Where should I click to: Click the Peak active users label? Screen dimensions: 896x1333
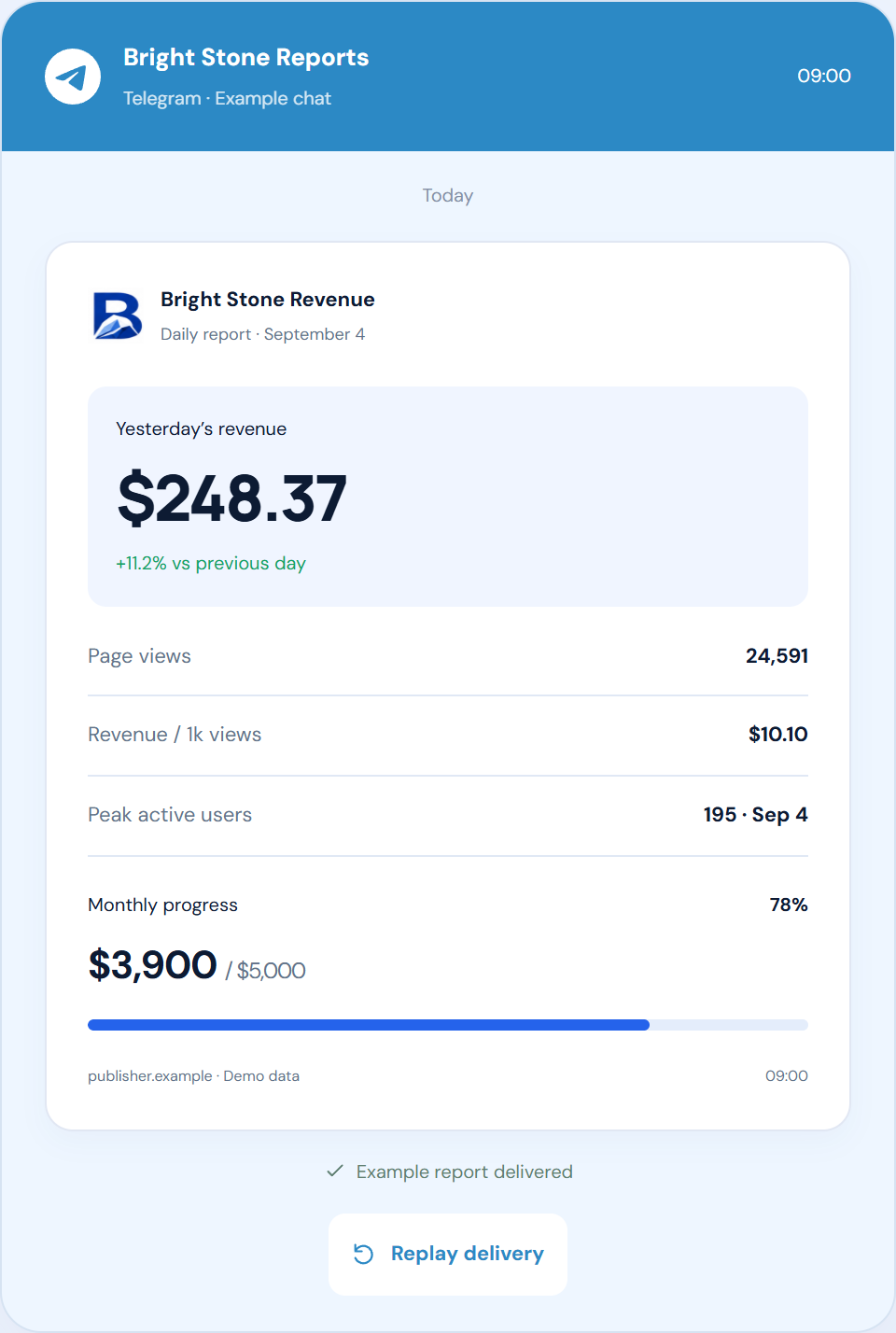(170, 815)
